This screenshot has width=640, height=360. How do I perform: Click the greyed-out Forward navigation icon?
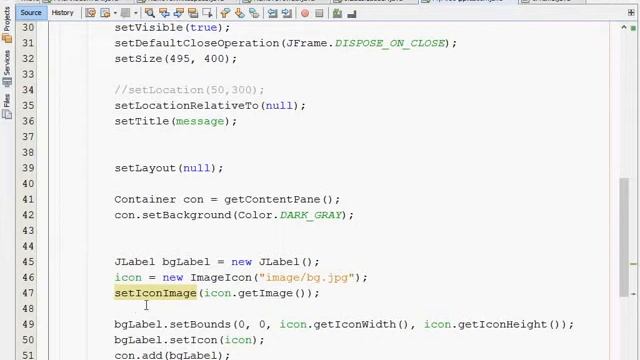(126, 13)
